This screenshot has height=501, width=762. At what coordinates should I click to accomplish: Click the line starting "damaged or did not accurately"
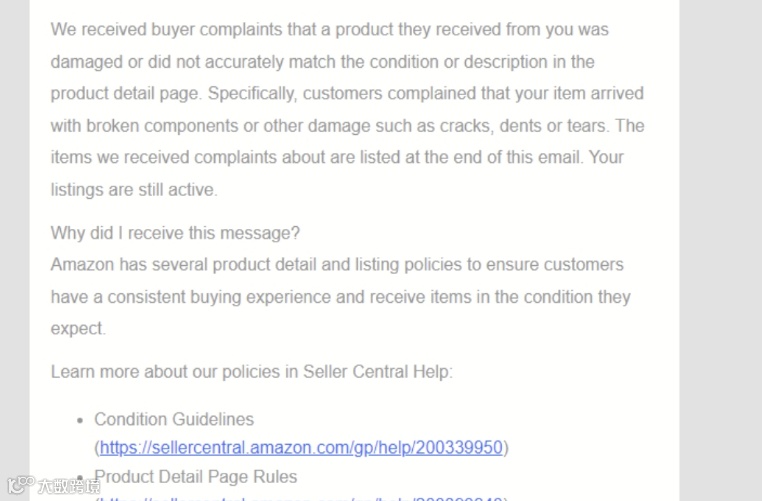point(322,62)
